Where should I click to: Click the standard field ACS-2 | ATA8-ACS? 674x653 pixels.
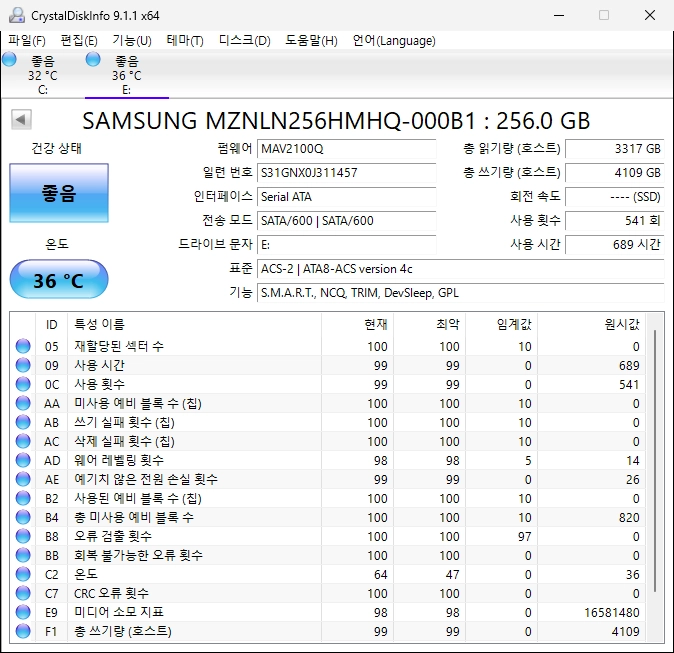click(461, 269)
